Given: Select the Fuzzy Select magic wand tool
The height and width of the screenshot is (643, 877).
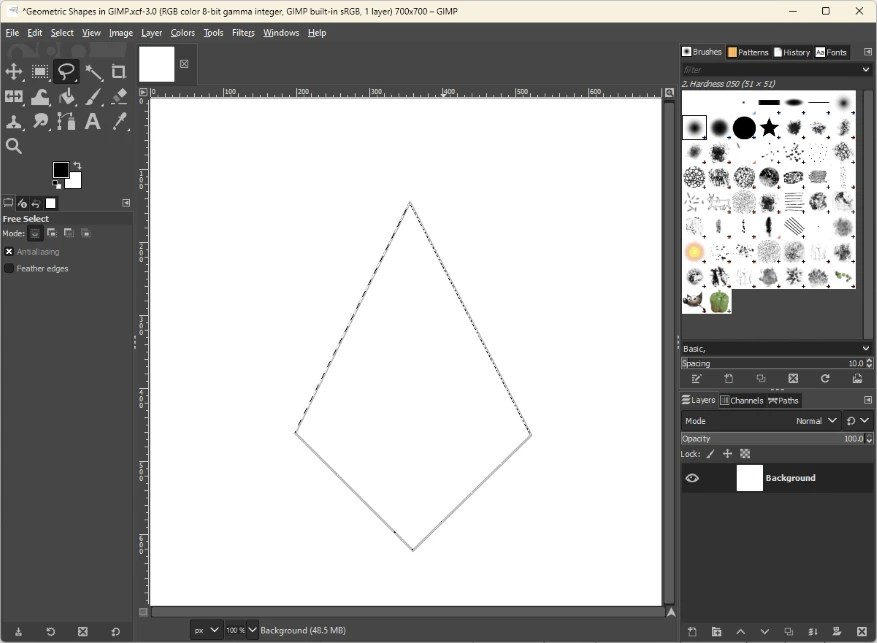Looking at the screenshot, I should (94, 71).
